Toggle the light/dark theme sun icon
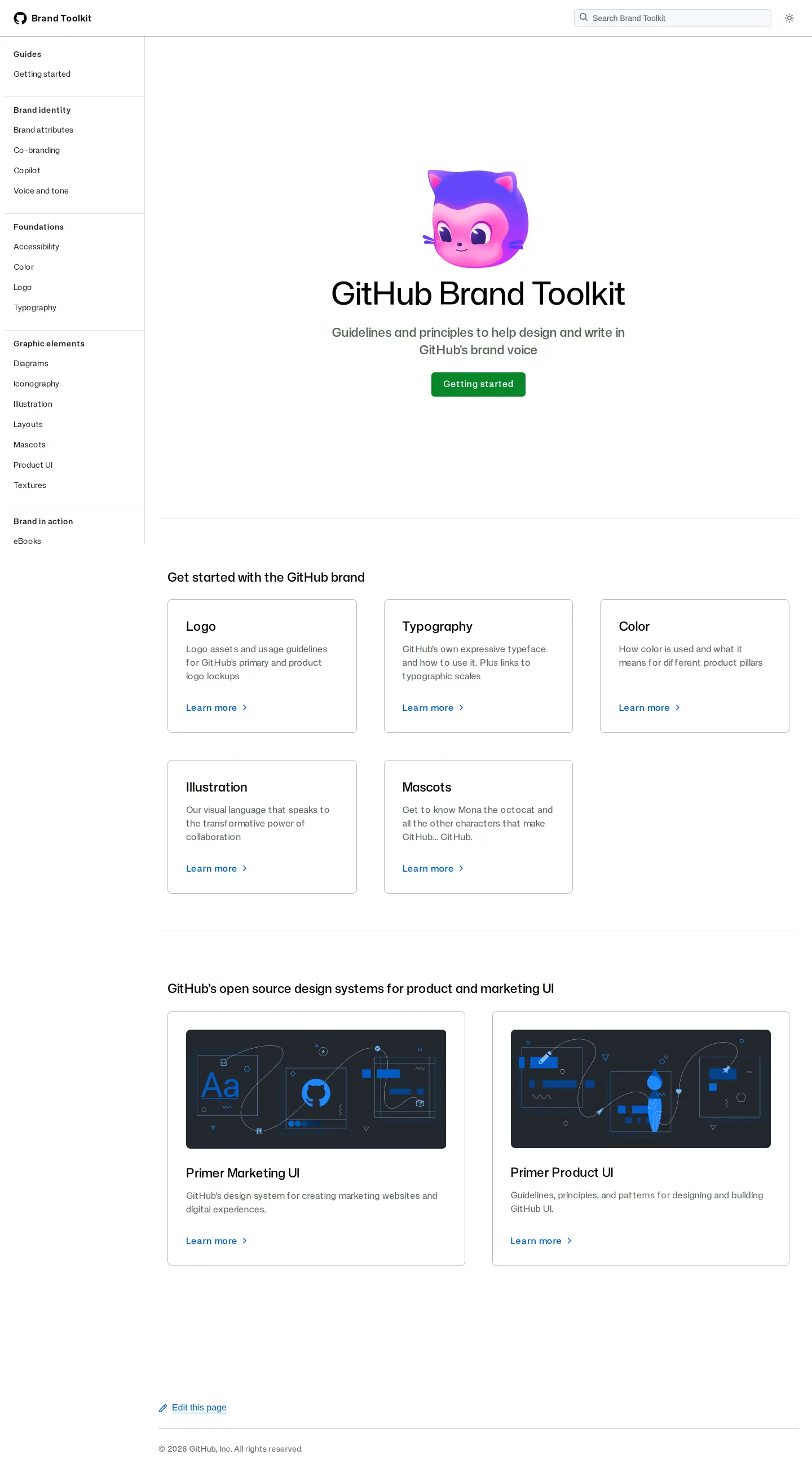812x1468 pixels. [789, 18]
